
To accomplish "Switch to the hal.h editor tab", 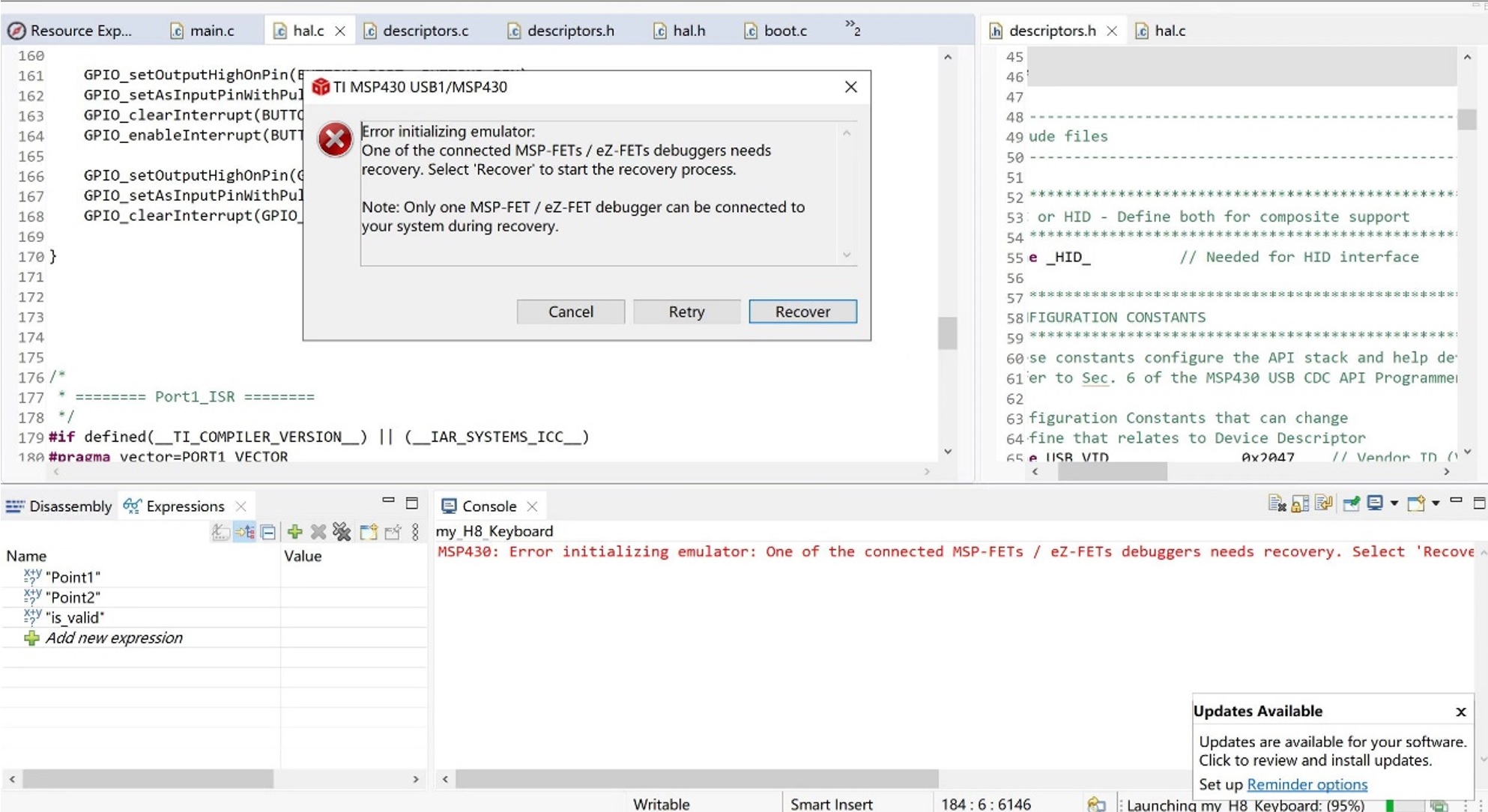I will coord(680,31).
